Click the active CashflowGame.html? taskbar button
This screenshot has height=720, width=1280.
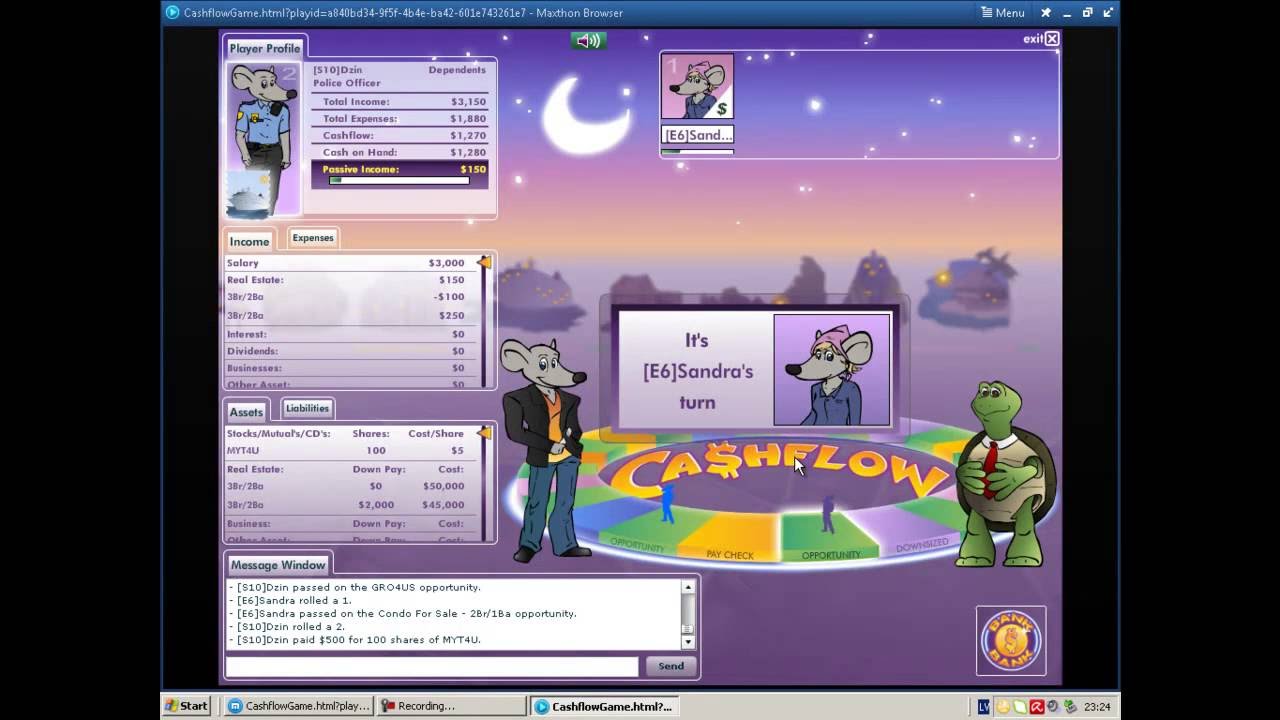[604, 706]
